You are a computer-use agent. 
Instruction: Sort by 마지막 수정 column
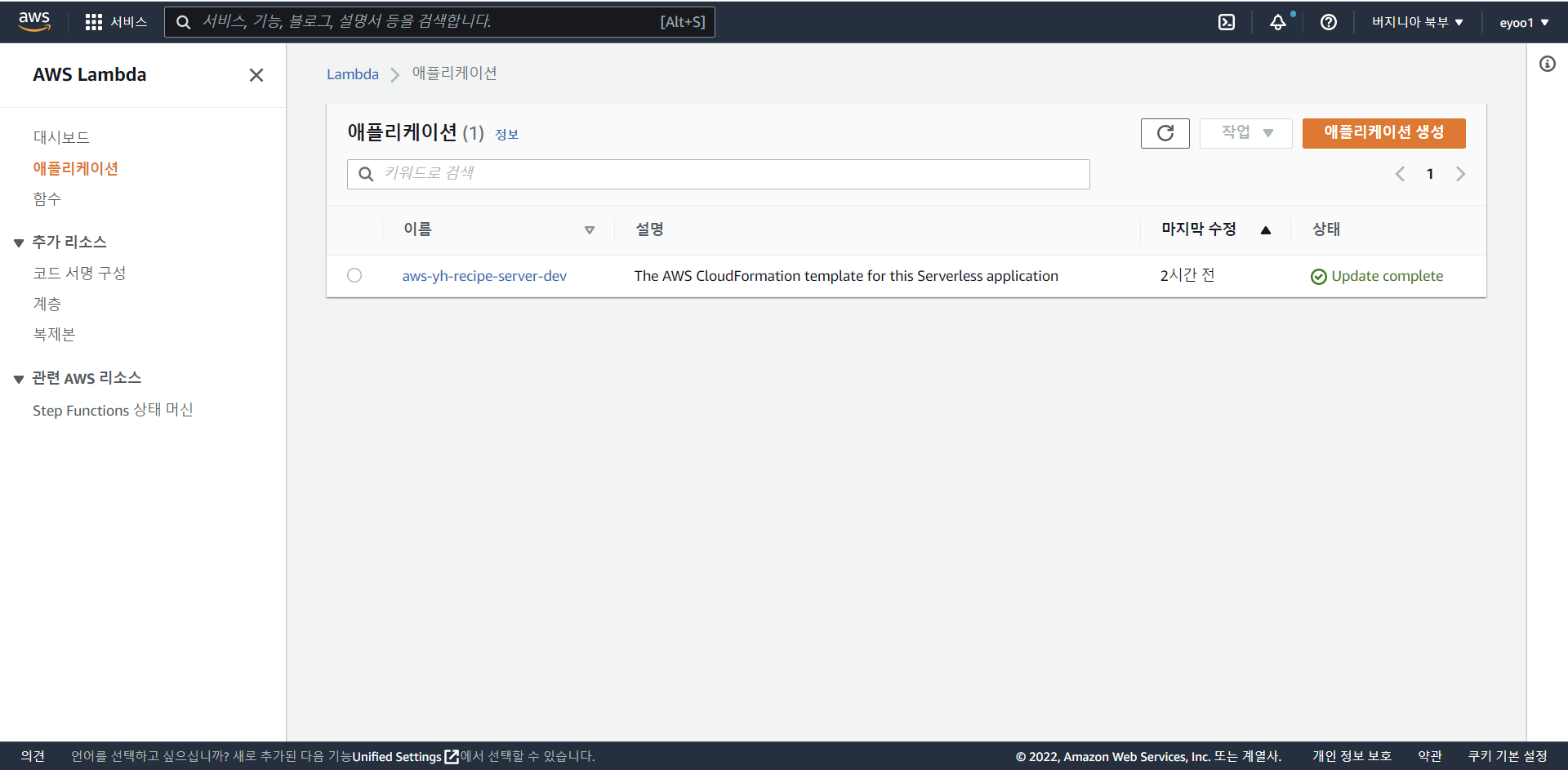pyautogui.click(x=1215, y=229)
